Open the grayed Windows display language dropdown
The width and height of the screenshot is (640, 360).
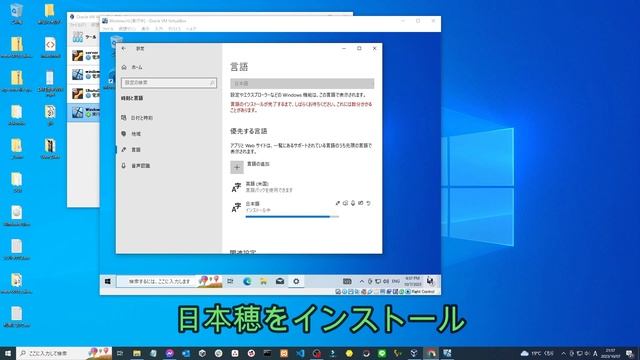point(302,83)
